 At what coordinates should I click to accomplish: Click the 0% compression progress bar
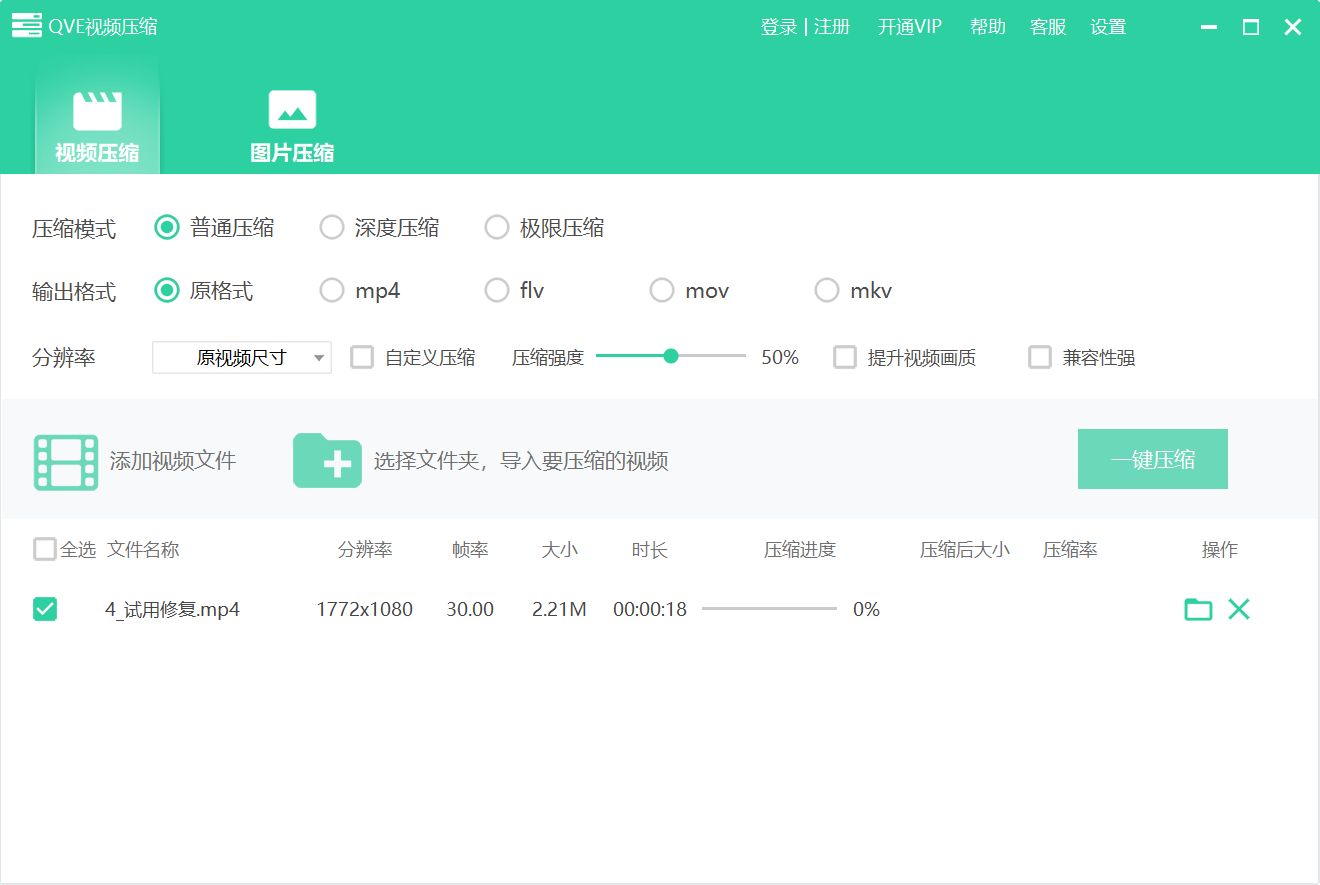[x=770, y=608]
